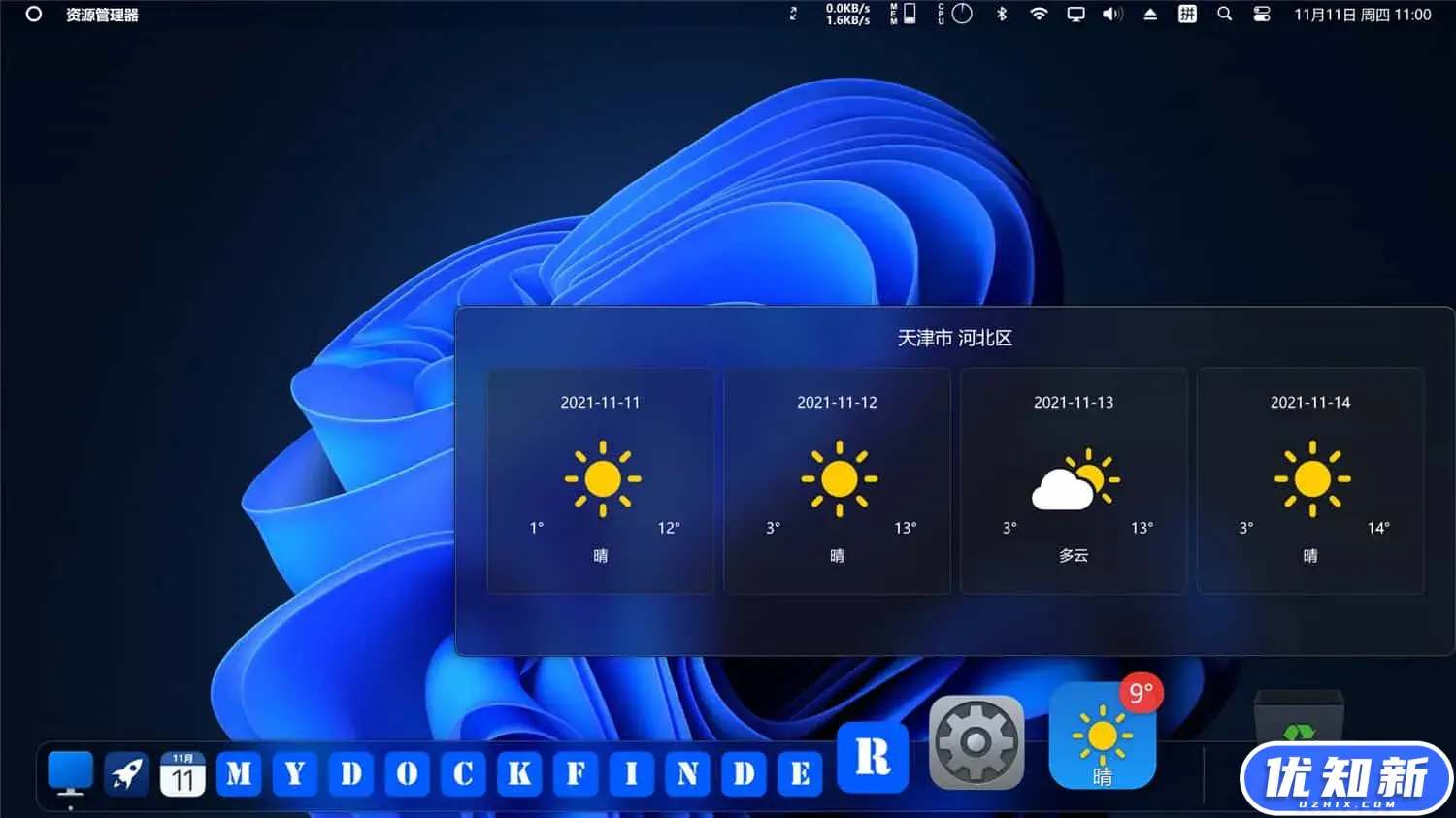The width and height of the screenshot is (1456, 818).
Task: Click the 14° high temperature value
Action: (1378, 528)
